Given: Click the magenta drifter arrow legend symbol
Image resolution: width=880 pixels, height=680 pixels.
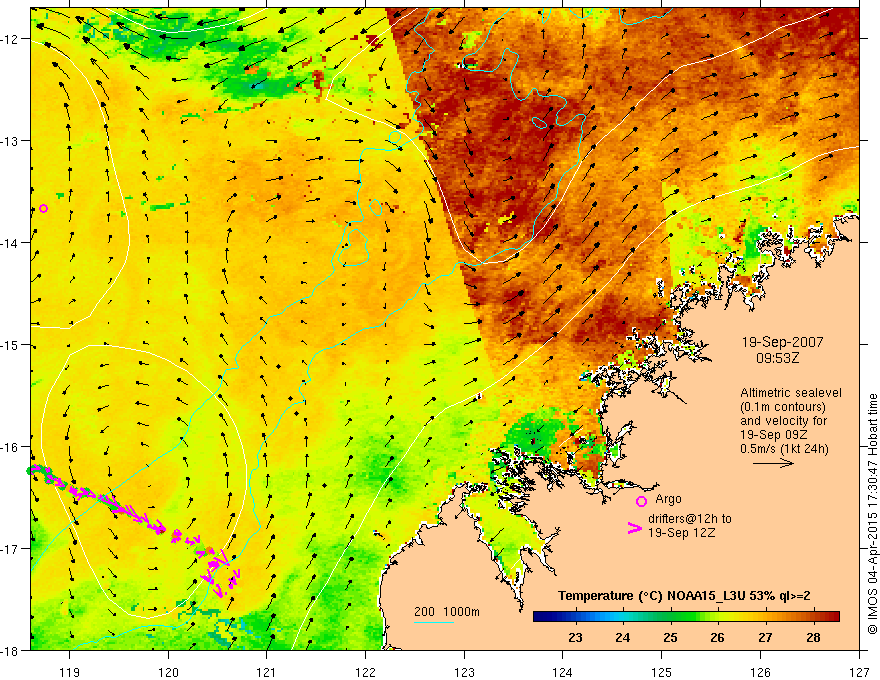Looking at the screenshot, I should 635,528.
